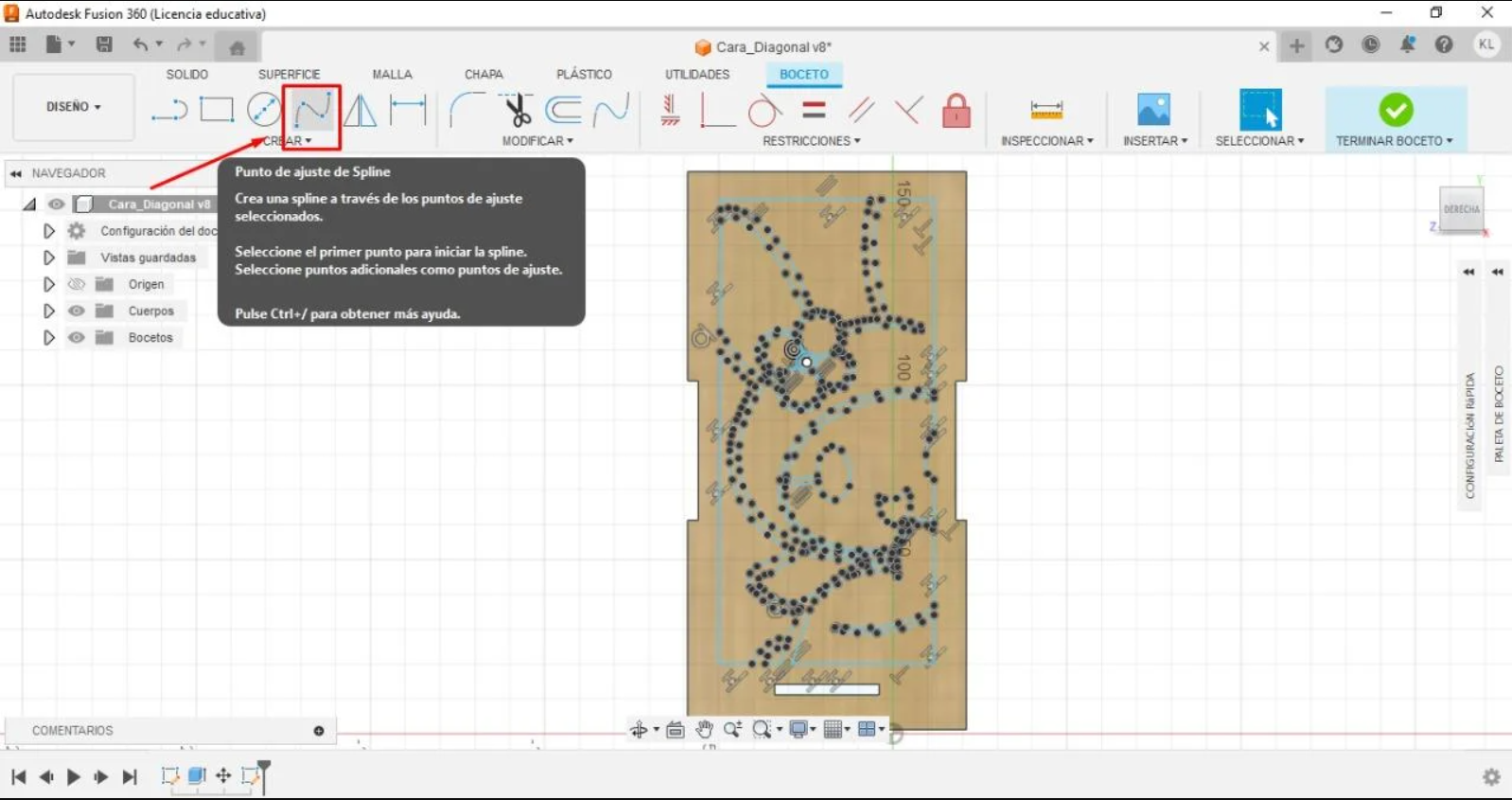
Task: Click the Select tool icon
Action: [x=1260, y=110]
